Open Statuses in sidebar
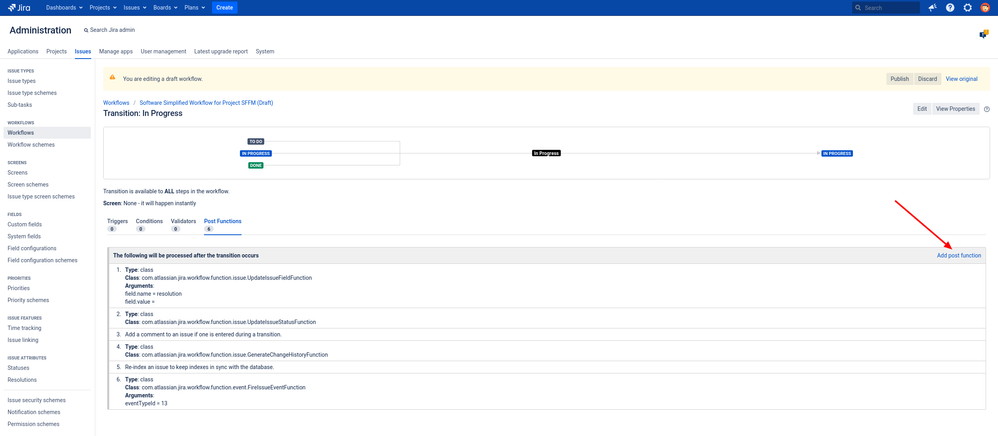This screenshot has width=998, height=436. [x=18, y=368]
